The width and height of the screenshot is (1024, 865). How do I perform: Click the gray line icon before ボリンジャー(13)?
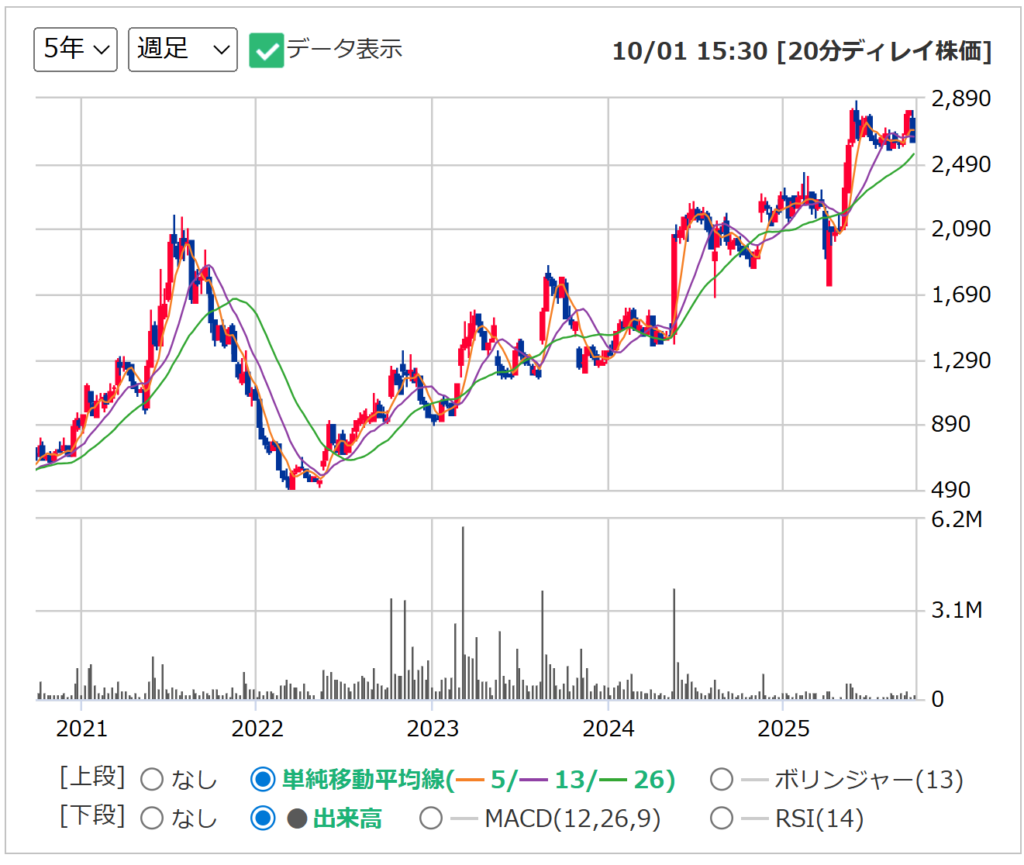coord(756,779)
